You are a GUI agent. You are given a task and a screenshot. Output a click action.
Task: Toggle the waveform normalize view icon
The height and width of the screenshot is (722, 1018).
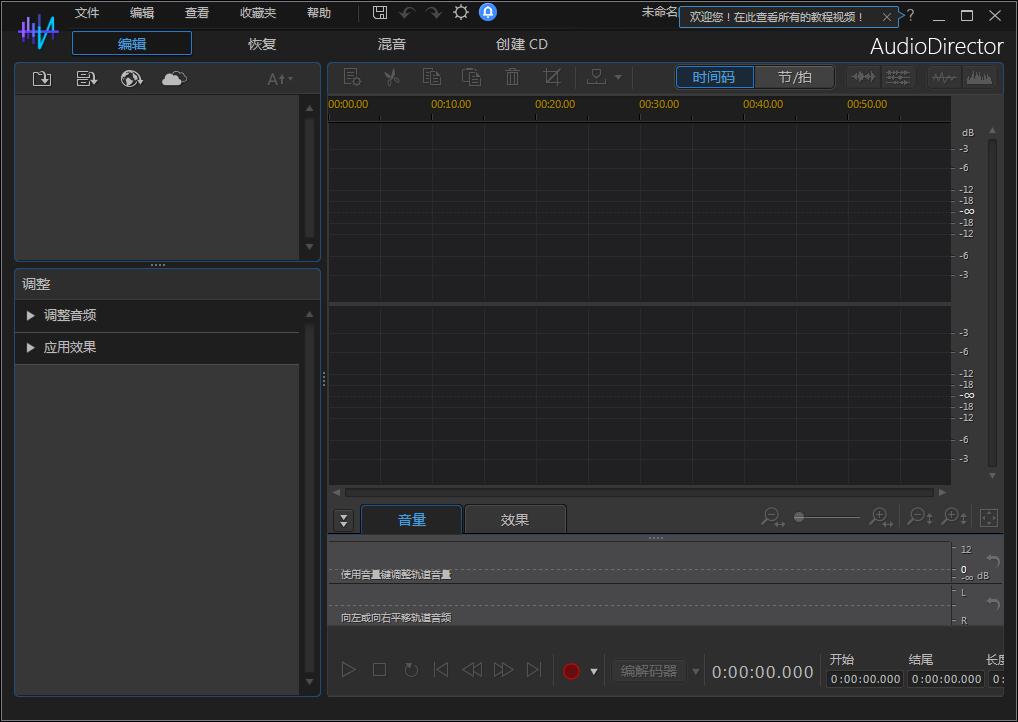coord(863,77)
